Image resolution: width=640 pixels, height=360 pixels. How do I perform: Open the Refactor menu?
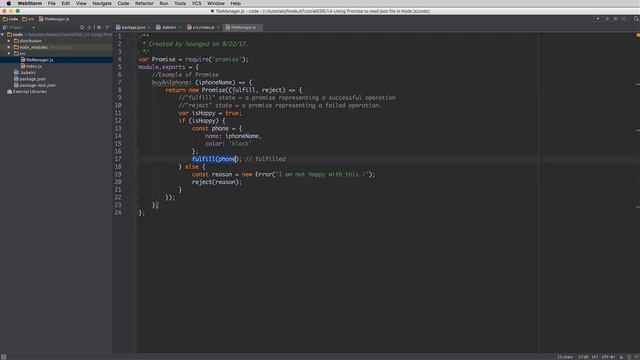click(x=144, y=3)
